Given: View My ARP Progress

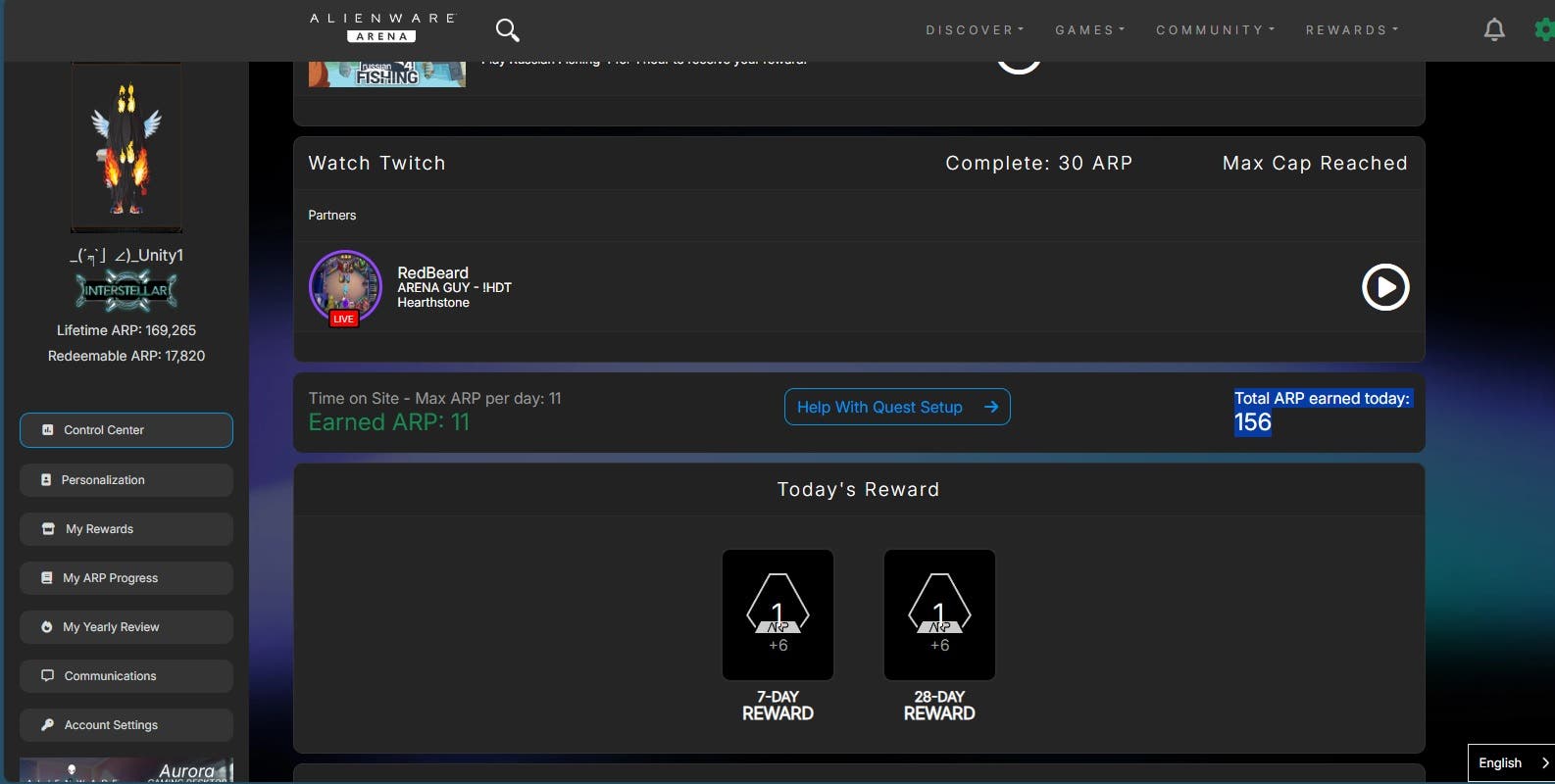Looking at the screenshot, I should (126, 578).
